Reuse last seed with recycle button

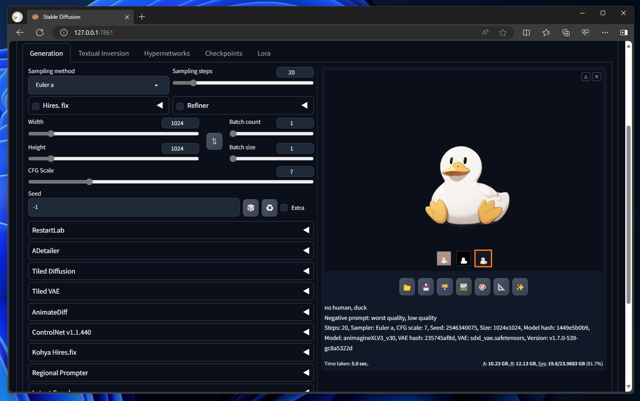click(x=269, y=208)
